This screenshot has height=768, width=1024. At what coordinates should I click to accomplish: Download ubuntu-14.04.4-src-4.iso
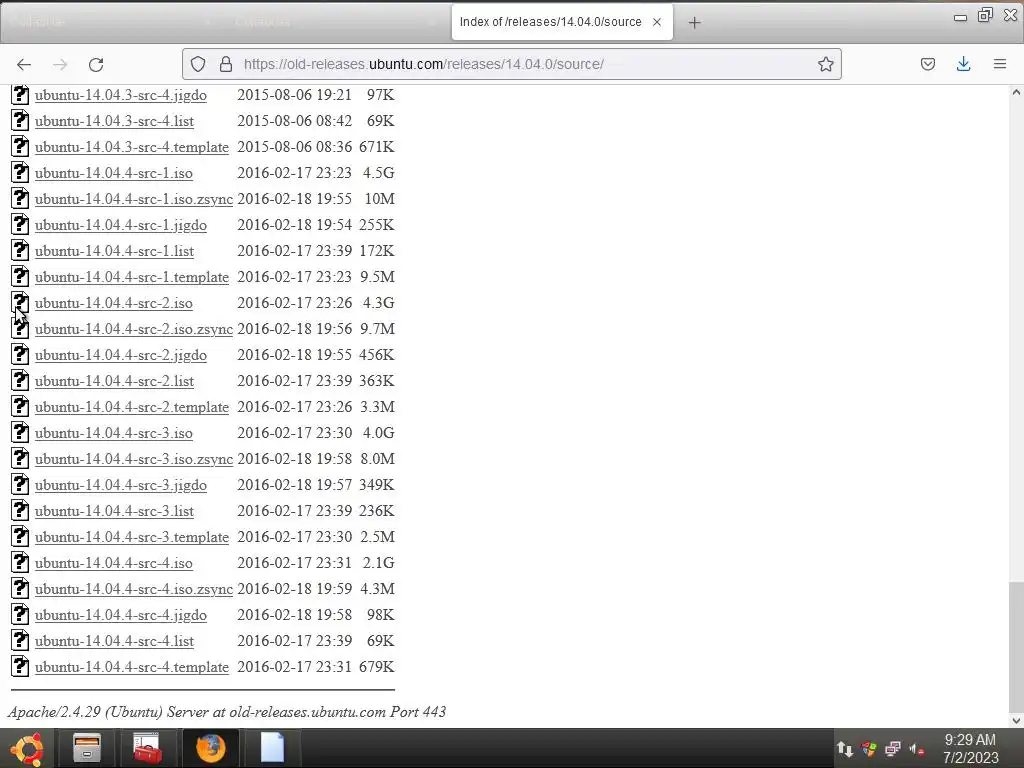click(x=114, y=563)
